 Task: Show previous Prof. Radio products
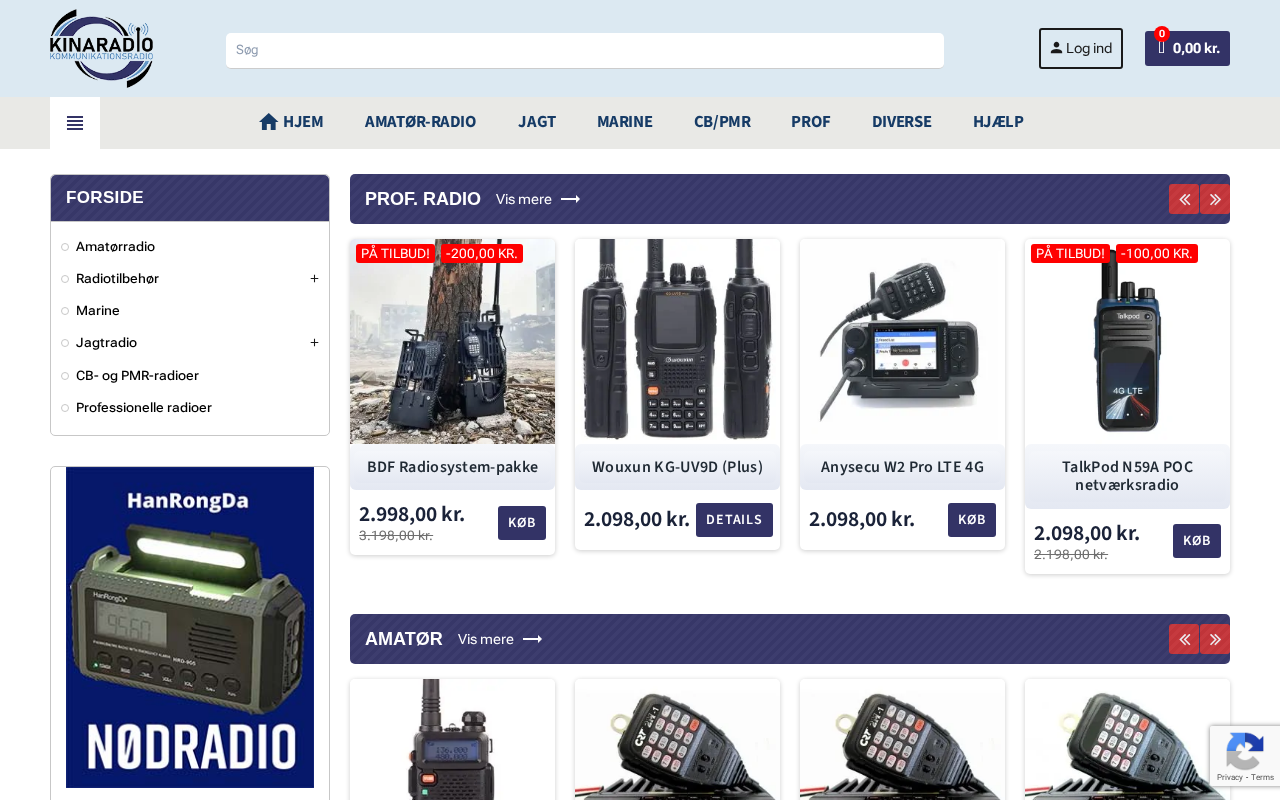click(1184, 199)
